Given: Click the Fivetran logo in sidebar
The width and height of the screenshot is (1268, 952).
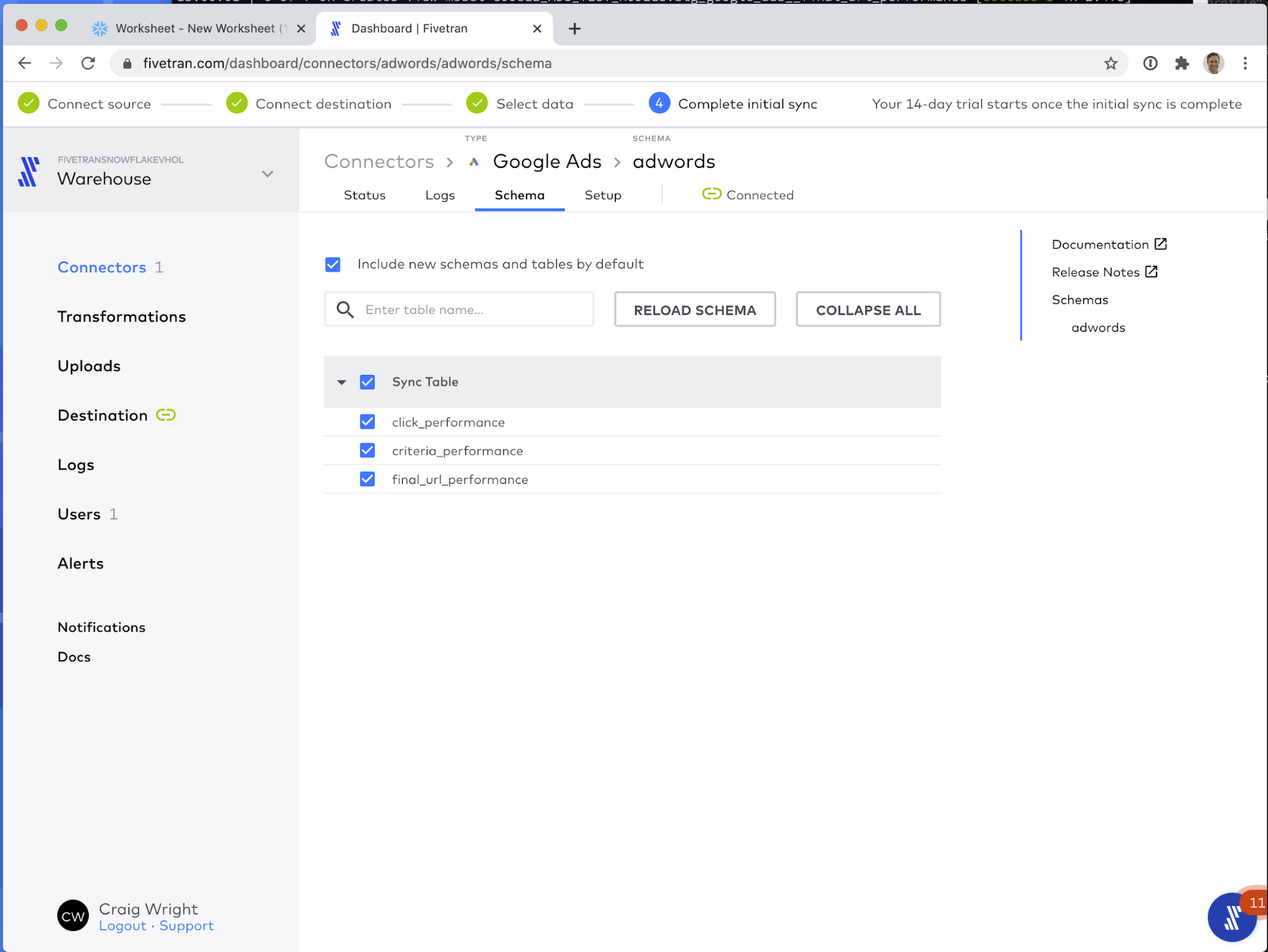Looking at the screenshot, I should click(x=29, y=172).
